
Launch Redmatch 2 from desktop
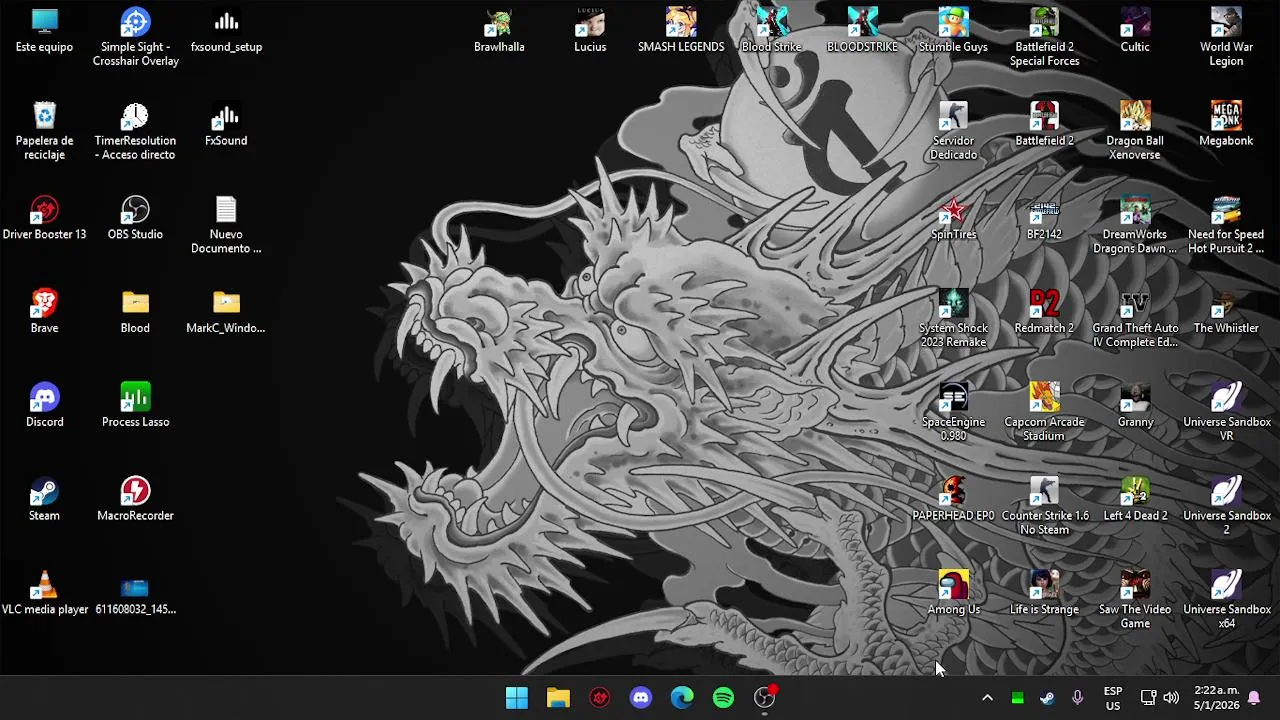point(1044,312)
